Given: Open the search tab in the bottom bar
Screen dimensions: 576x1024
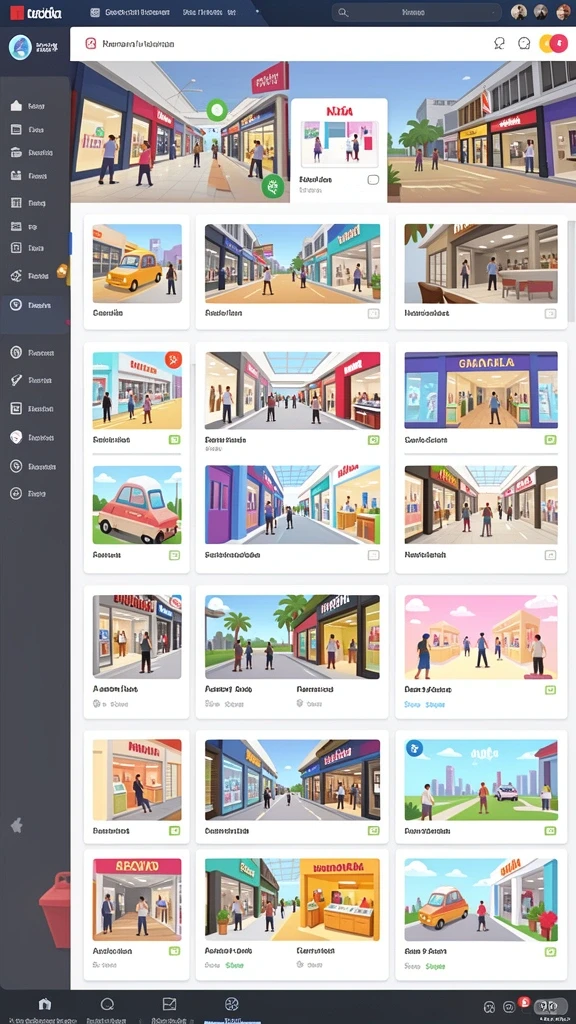Looking at the screenshot, I should click(x=107, y=1004).
